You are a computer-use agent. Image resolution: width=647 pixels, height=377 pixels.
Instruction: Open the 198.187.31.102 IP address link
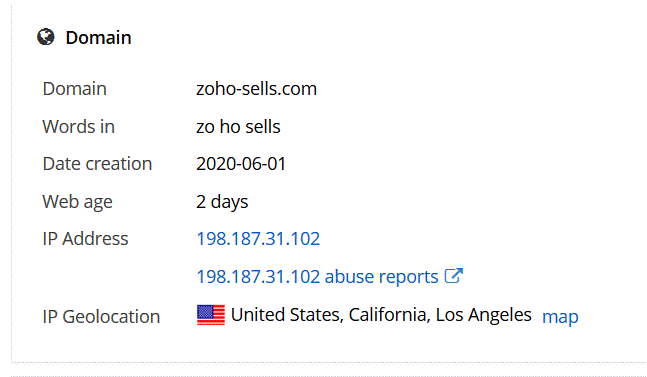pyautogui.click(x=258, y=239)
